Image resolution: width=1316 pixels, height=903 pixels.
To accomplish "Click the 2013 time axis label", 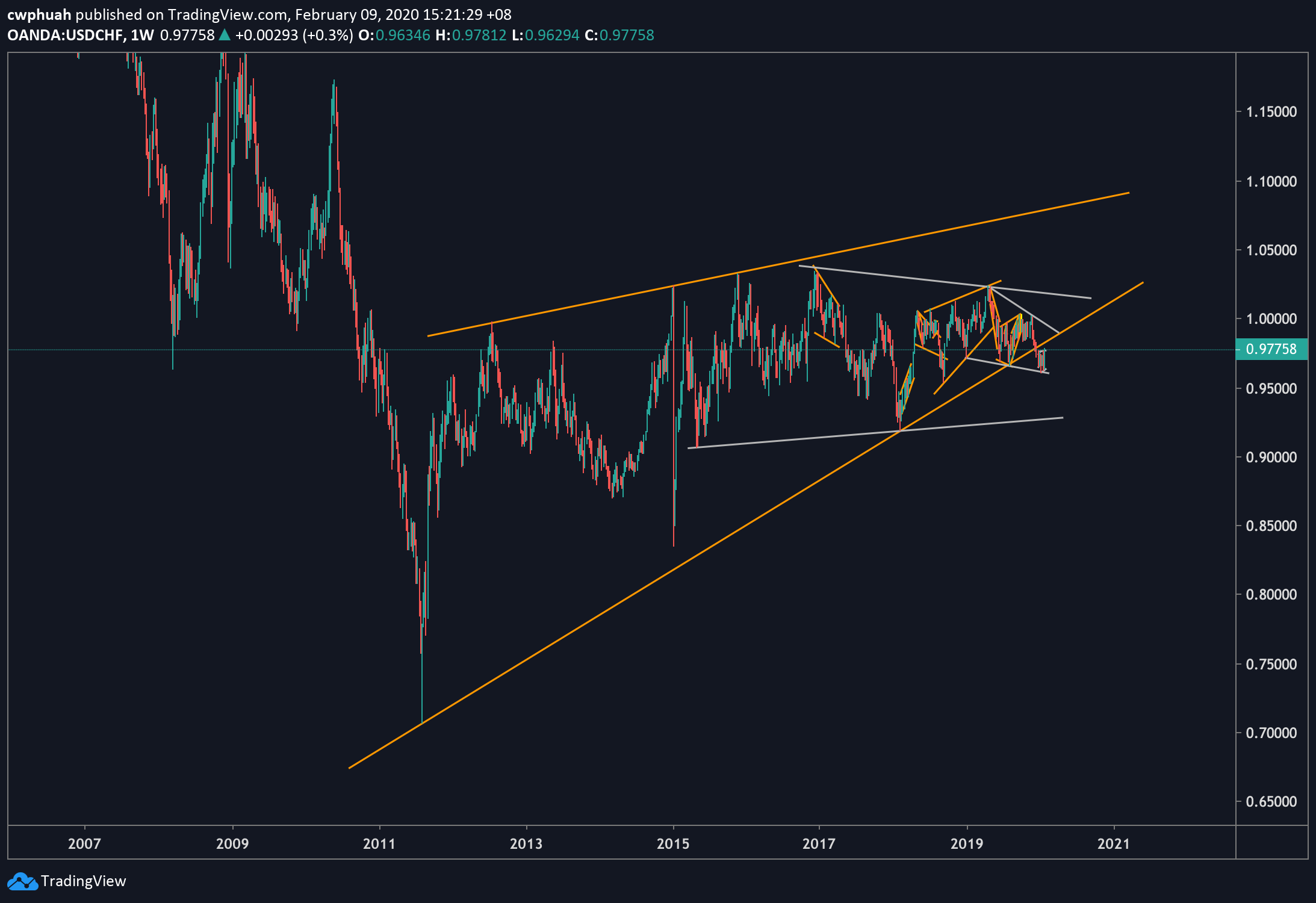I will (526, 843).
